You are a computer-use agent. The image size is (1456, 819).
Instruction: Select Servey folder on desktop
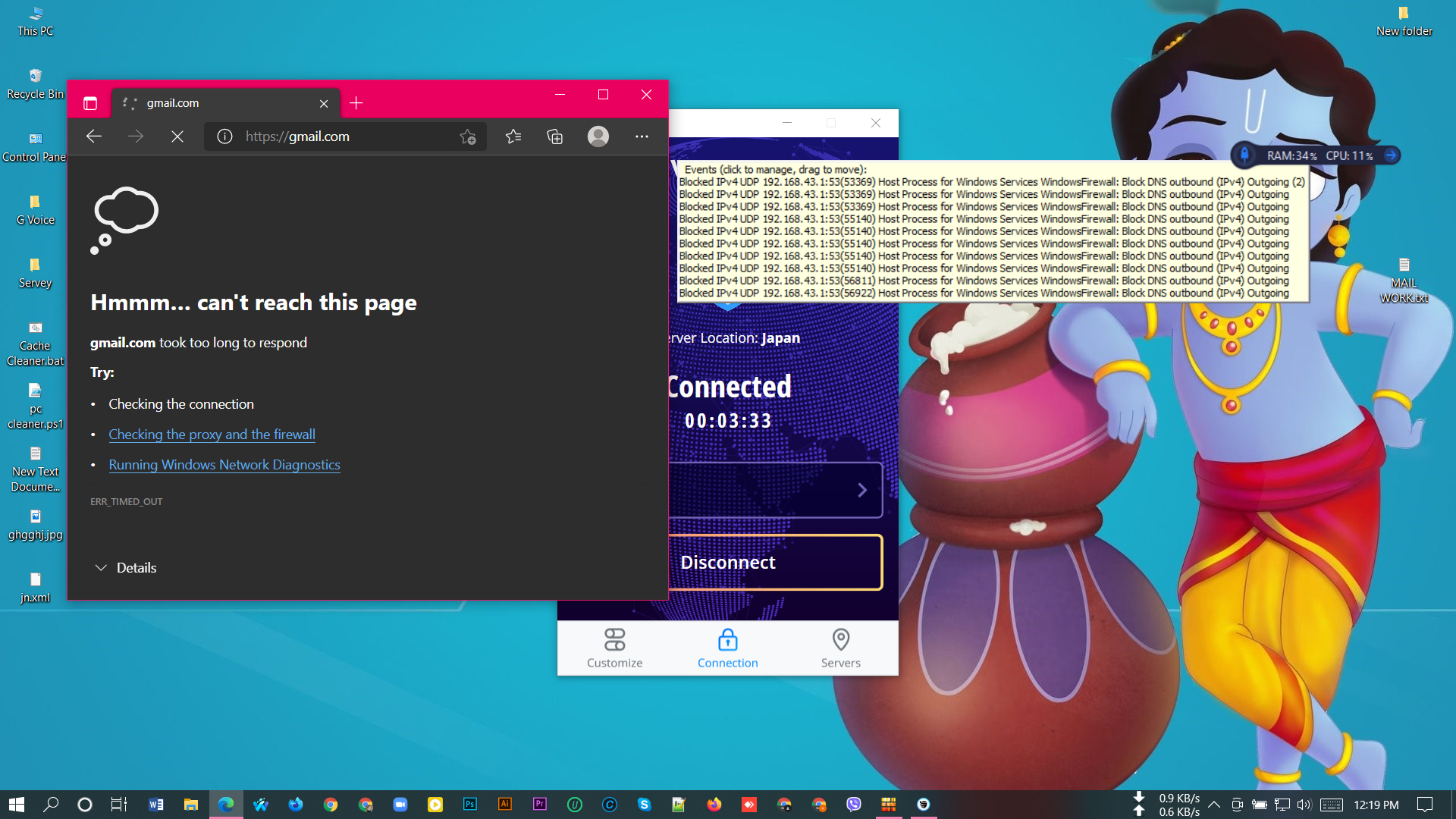point(35,273)
